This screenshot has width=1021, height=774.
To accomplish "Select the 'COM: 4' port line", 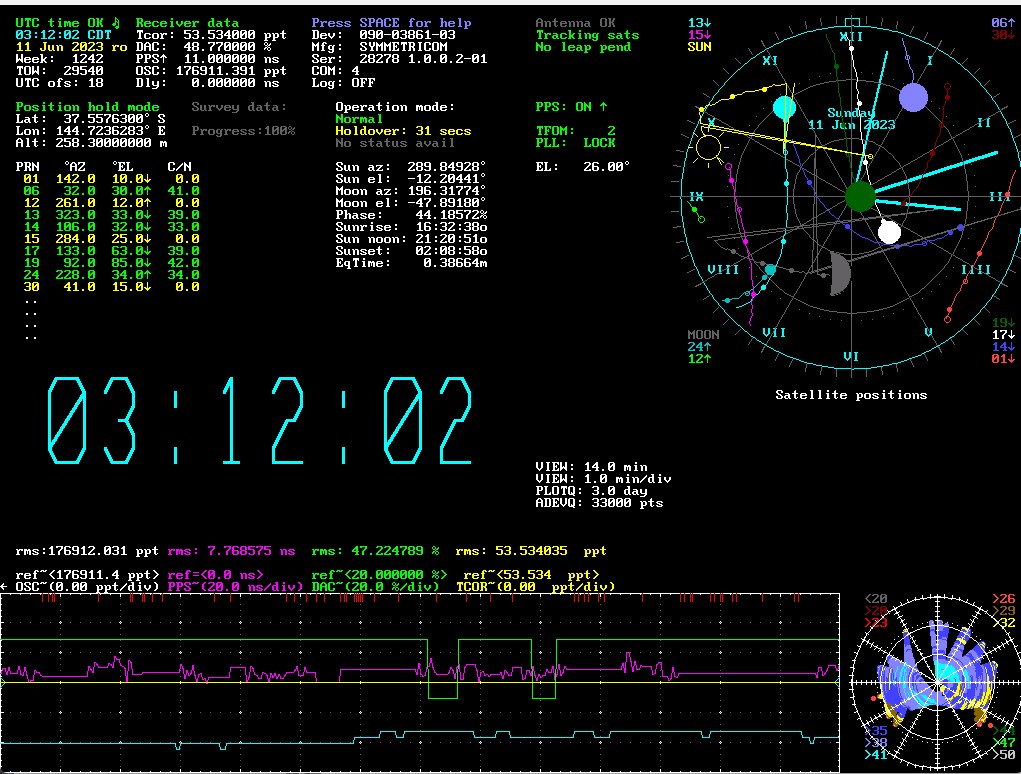I will click(x=335, y=70).
